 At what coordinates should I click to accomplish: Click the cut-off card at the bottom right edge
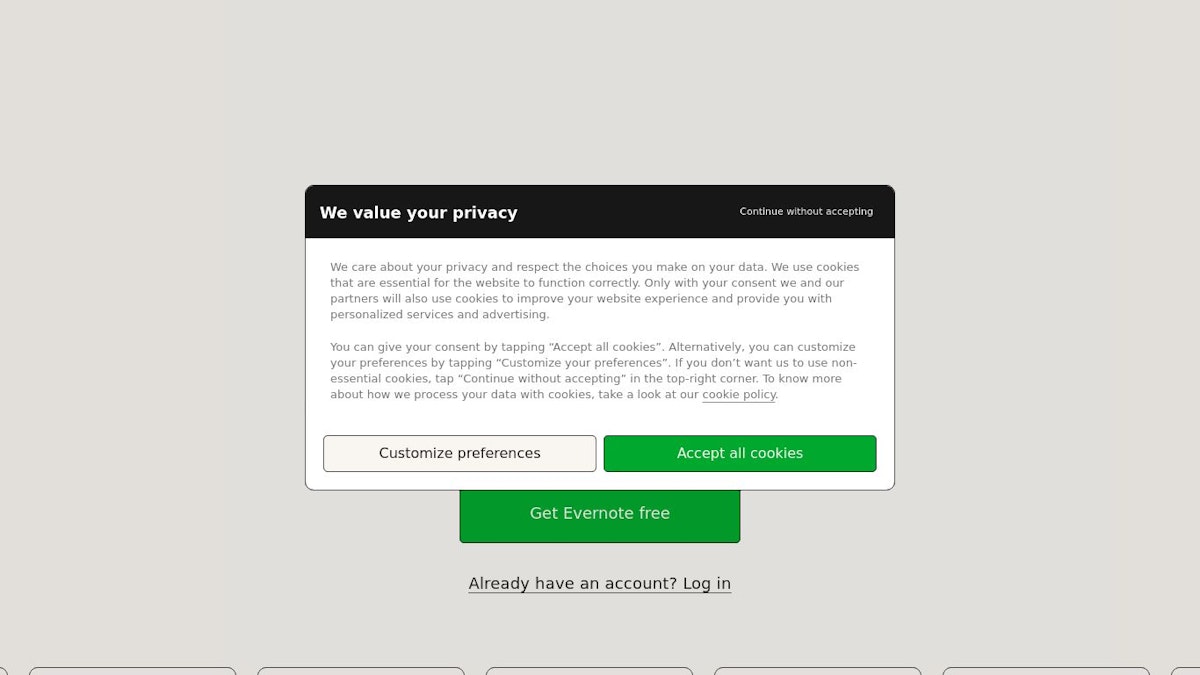[1186, 671]
